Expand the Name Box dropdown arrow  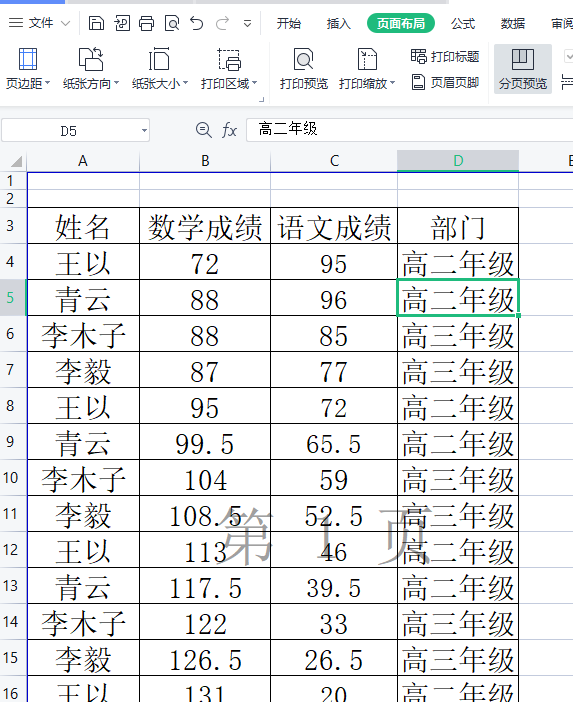click(144, 131)
